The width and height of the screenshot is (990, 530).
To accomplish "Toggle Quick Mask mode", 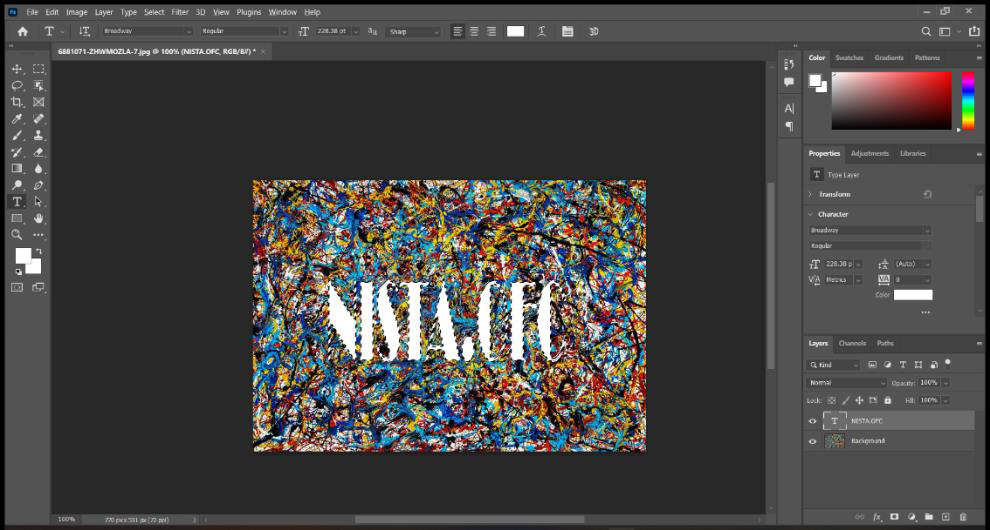I will point(17,287).
